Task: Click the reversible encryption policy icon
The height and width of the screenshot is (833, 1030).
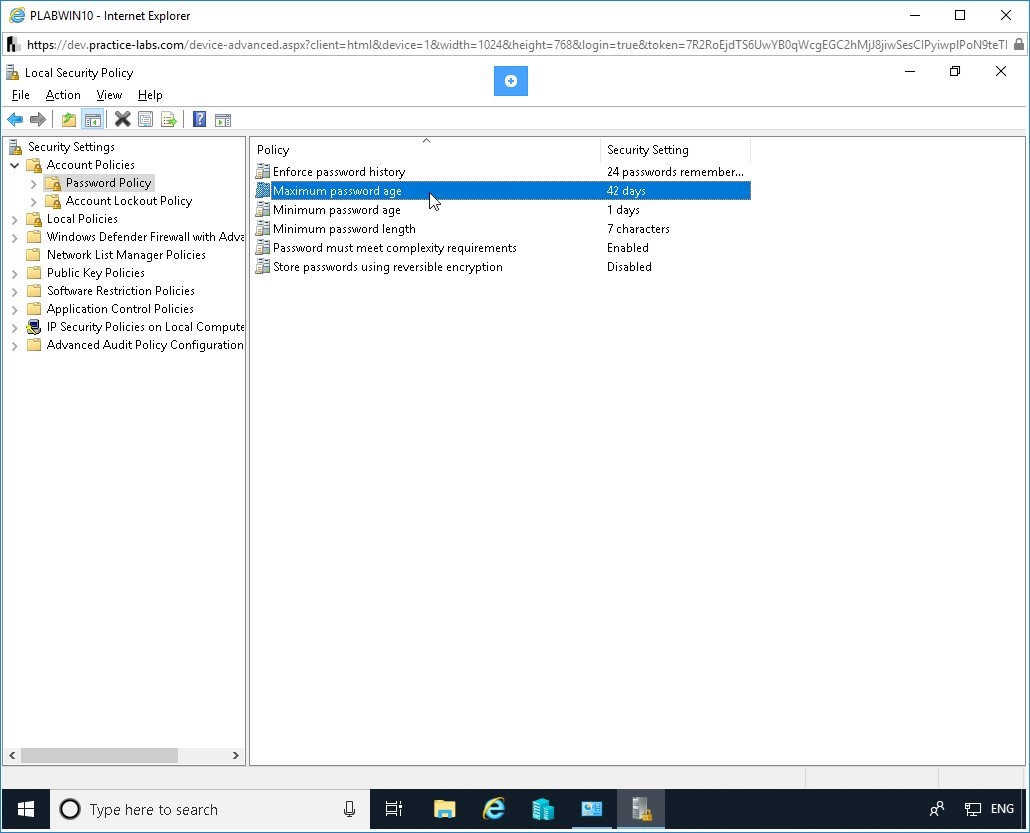Action: pyautogui.click(x=263, y=267)
